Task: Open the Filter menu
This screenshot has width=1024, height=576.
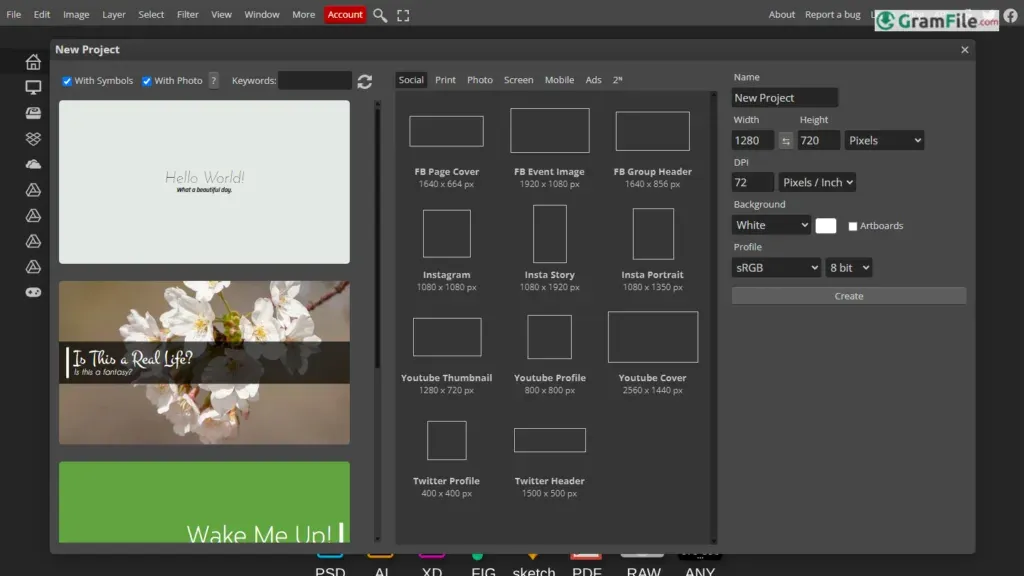Action: point(187,14)
